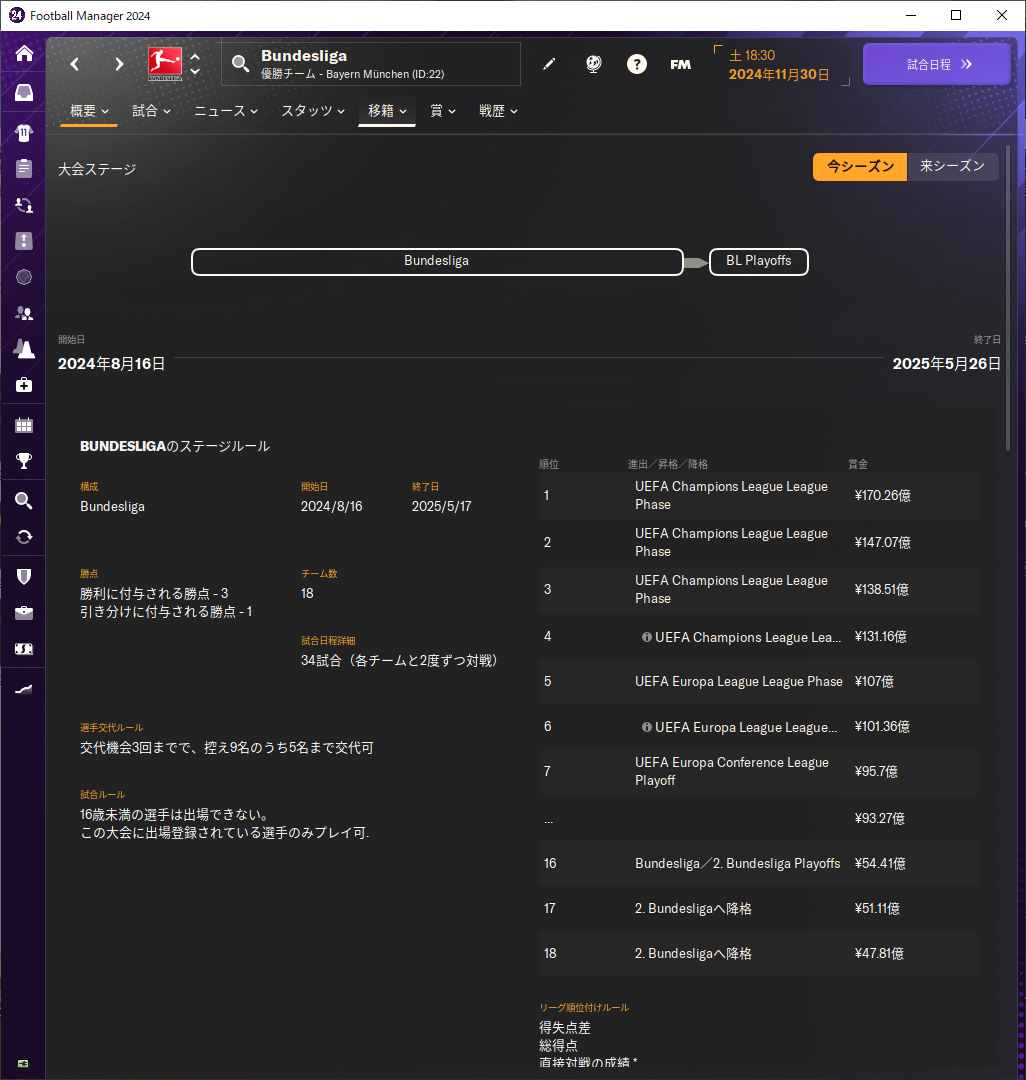Click the Bundesliga logo
Viewport: 1026px width, 1080px height.
[x=165, y=63]
